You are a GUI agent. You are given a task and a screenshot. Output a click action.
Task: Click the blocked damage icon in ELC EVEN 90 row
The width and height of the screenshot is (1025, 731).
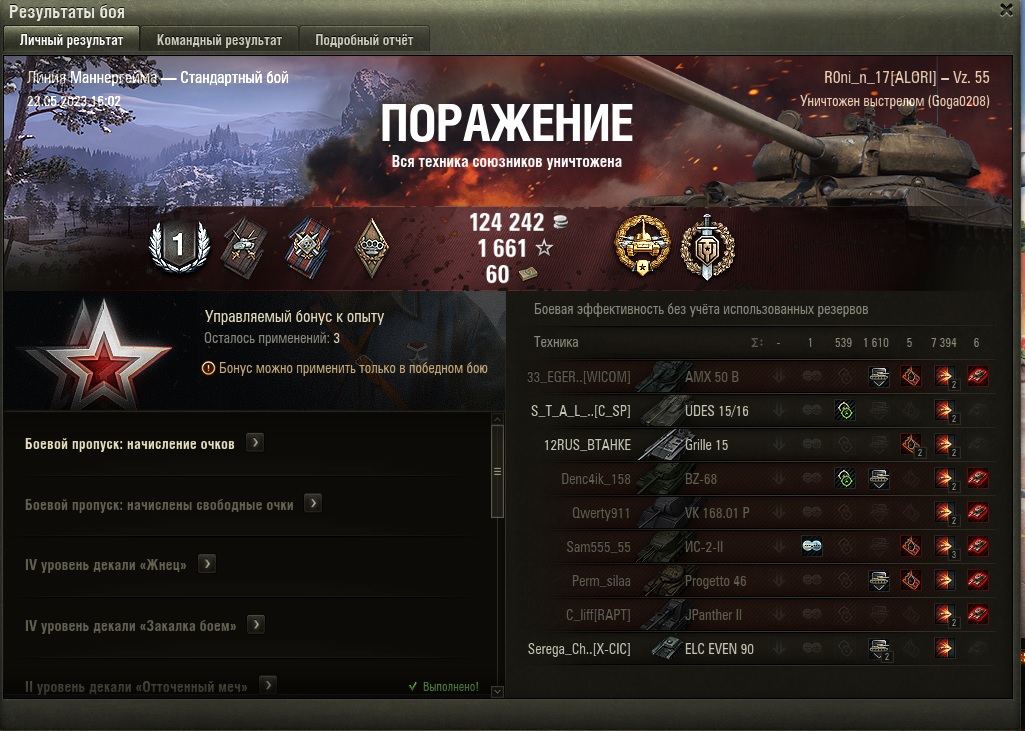point(879,649)
